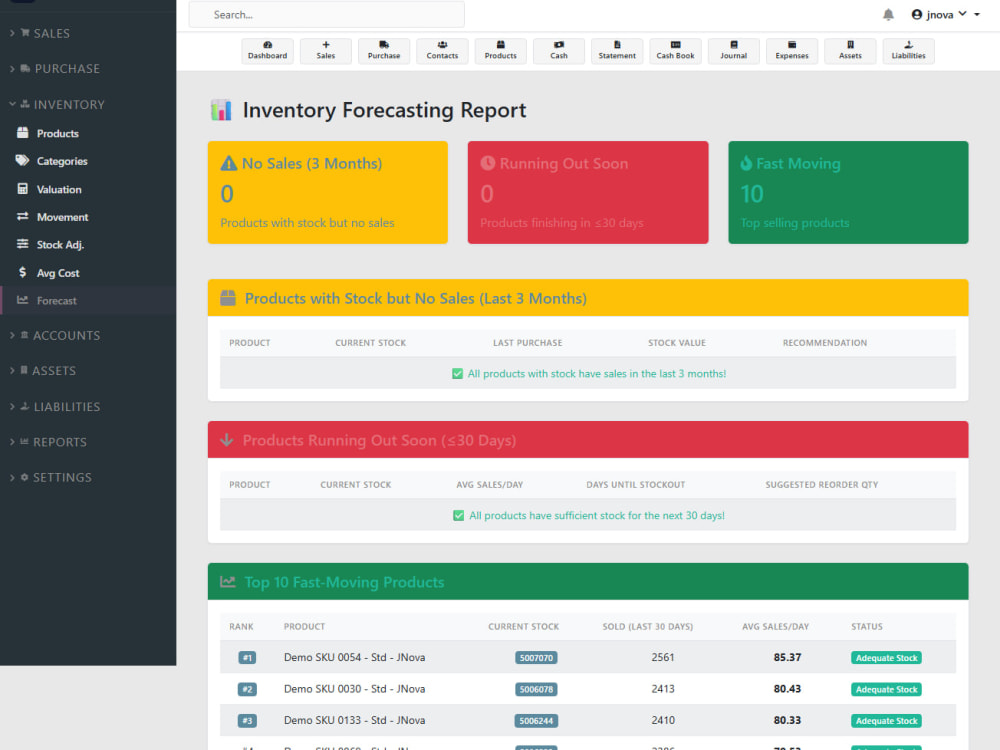Click the warning triangle icon on No Sales card
Viewport: 1000px width, 750px height.
pyautogui.click(x=228, y=163)
